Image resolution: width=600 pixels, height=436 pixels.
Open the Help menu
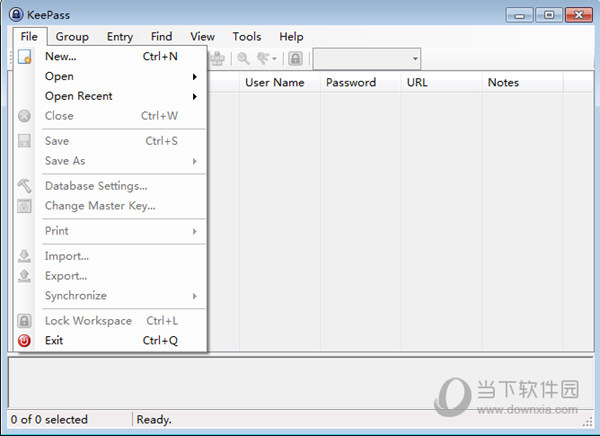tap(291, 37)
